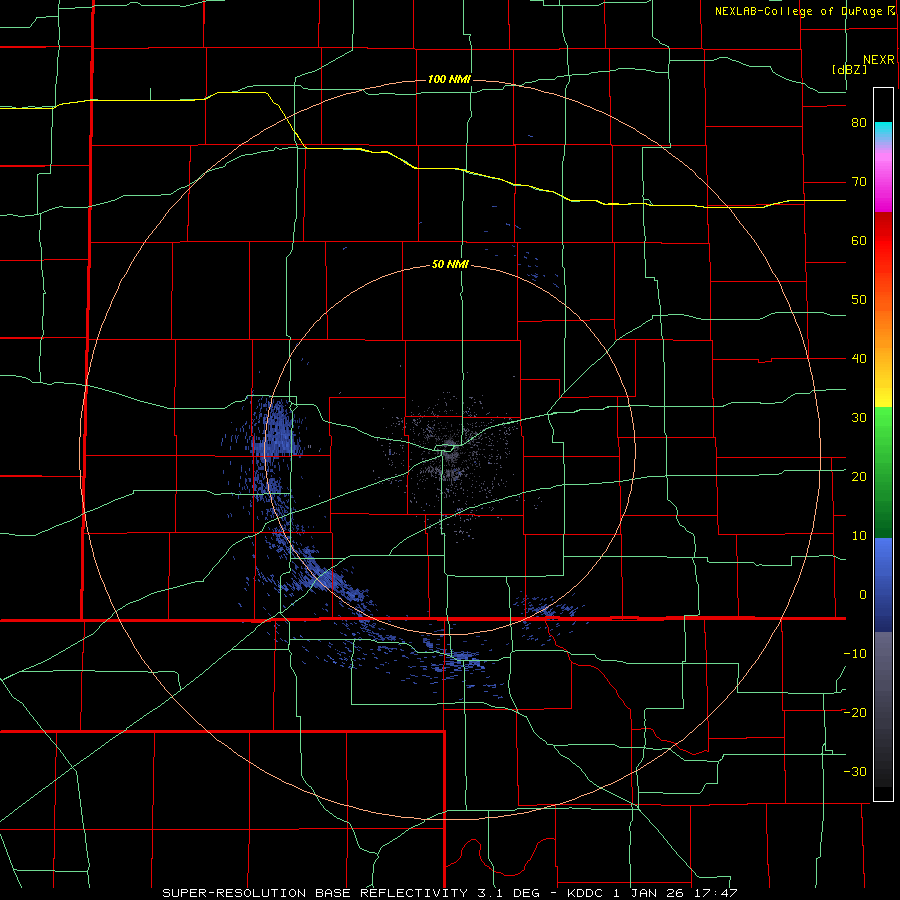Click the -10 value on the dBZ scale
This screenshot has height=900, width=900.
pos(855,654)
